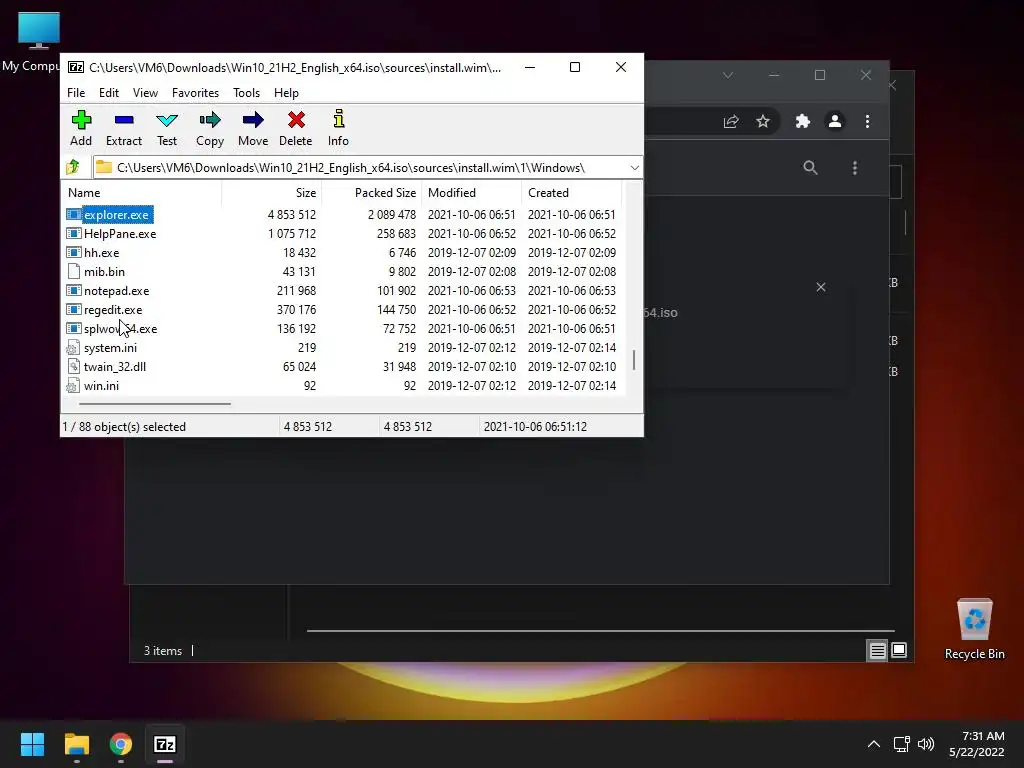Screen dimensions: 1024x768
Task: Select hh.exe in file list
Action: coord(101,253)
